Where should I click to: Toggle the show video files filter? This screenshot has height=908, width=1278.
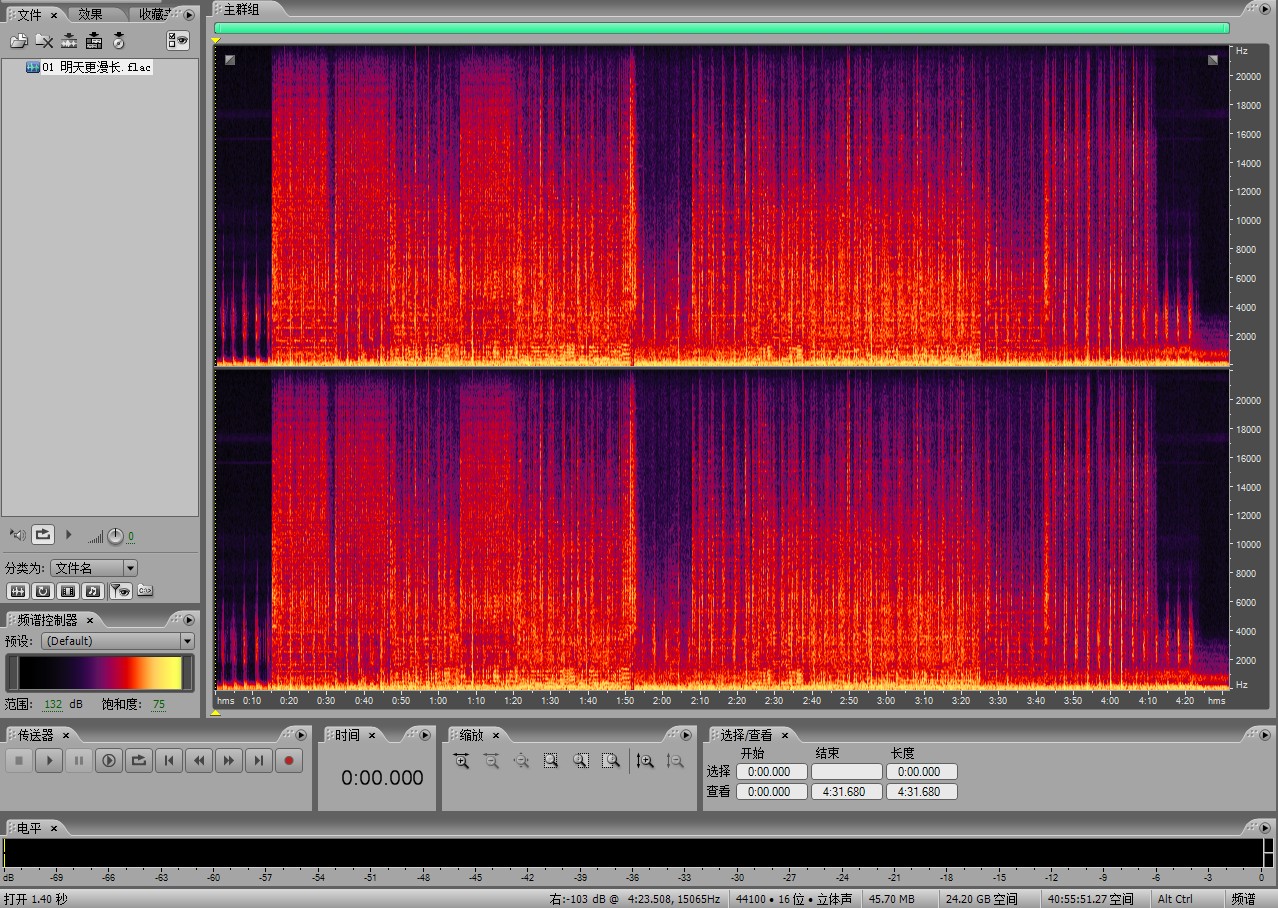coord(67,591)
